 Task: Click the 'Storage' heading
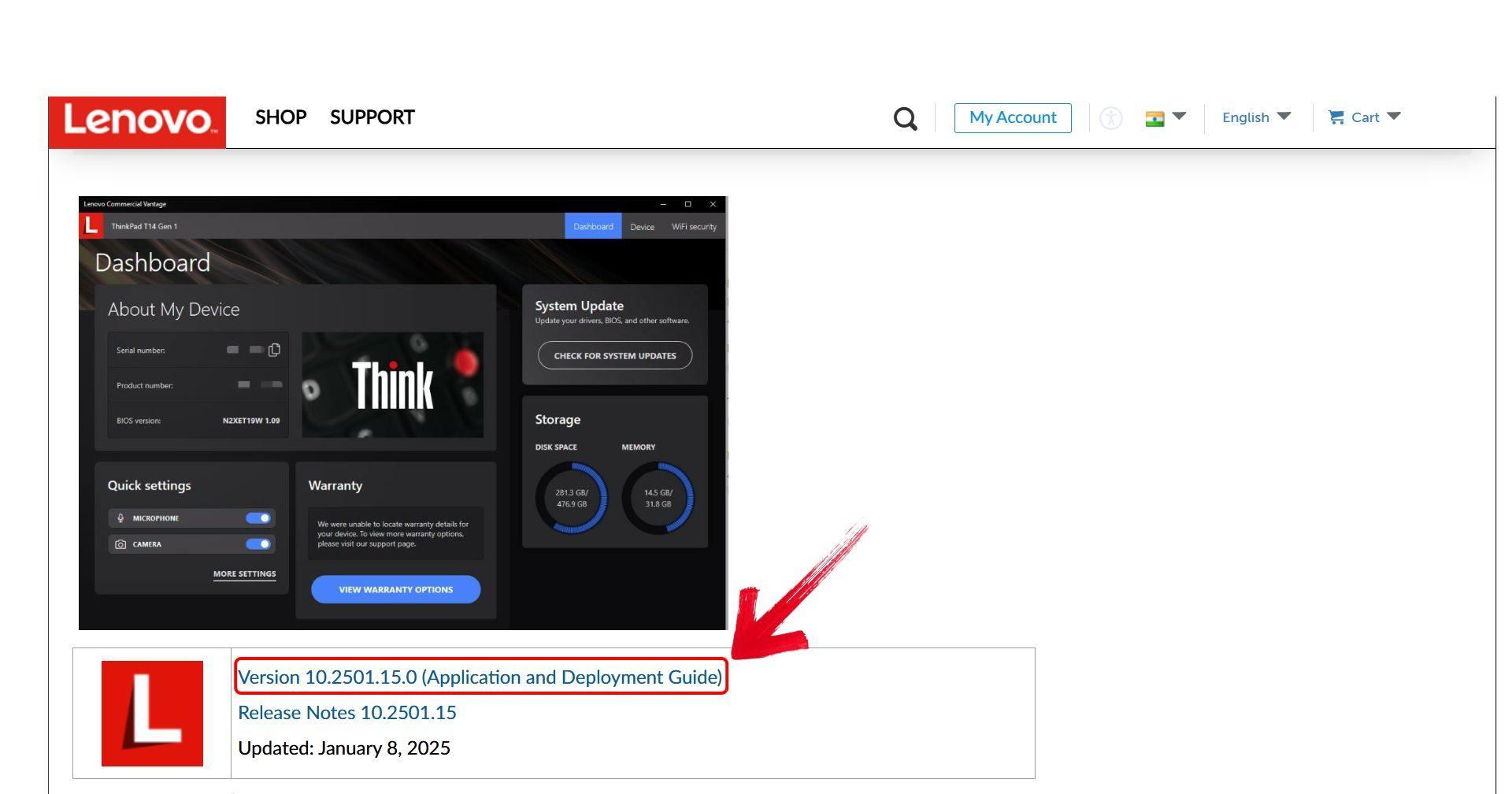coord(558,420)
